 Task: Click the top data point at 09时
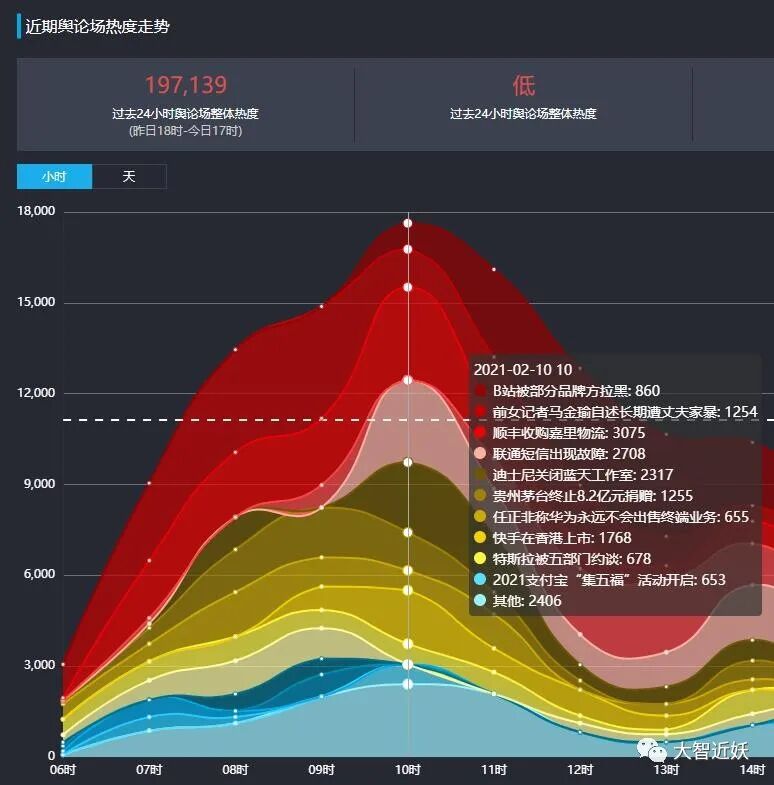tap(321, 306)
